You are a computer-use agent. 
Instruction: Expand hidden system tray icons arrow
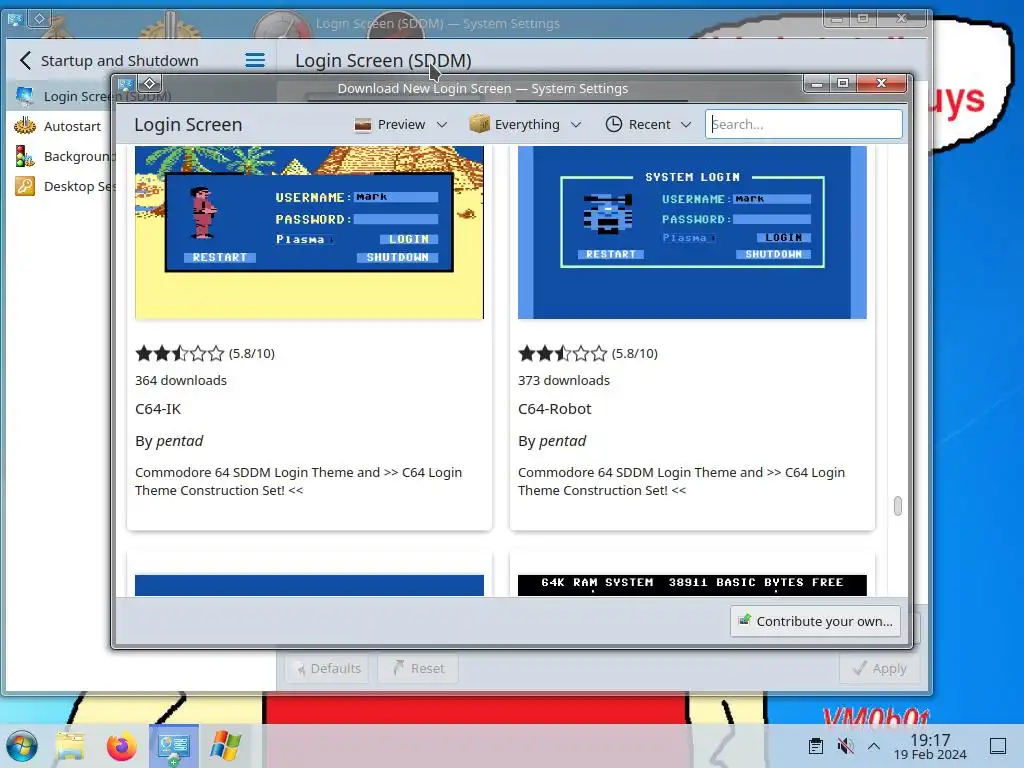click(874, 746)
